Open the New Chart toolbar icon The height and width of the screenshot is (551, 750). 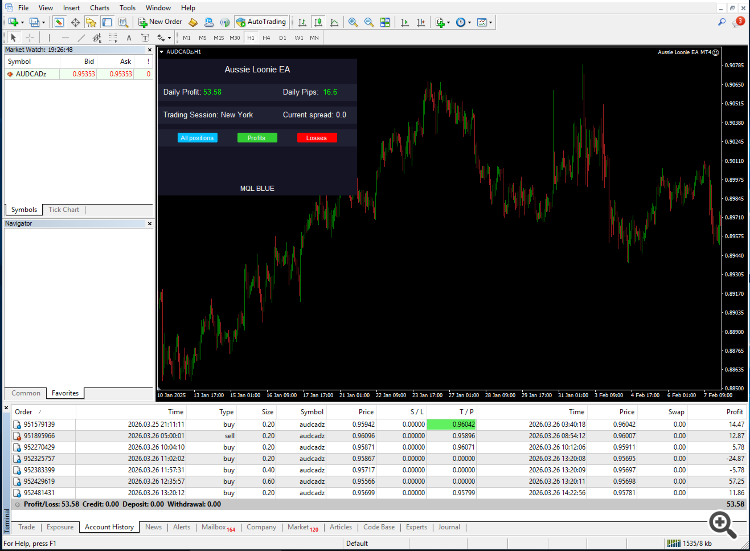coord(13,22)
